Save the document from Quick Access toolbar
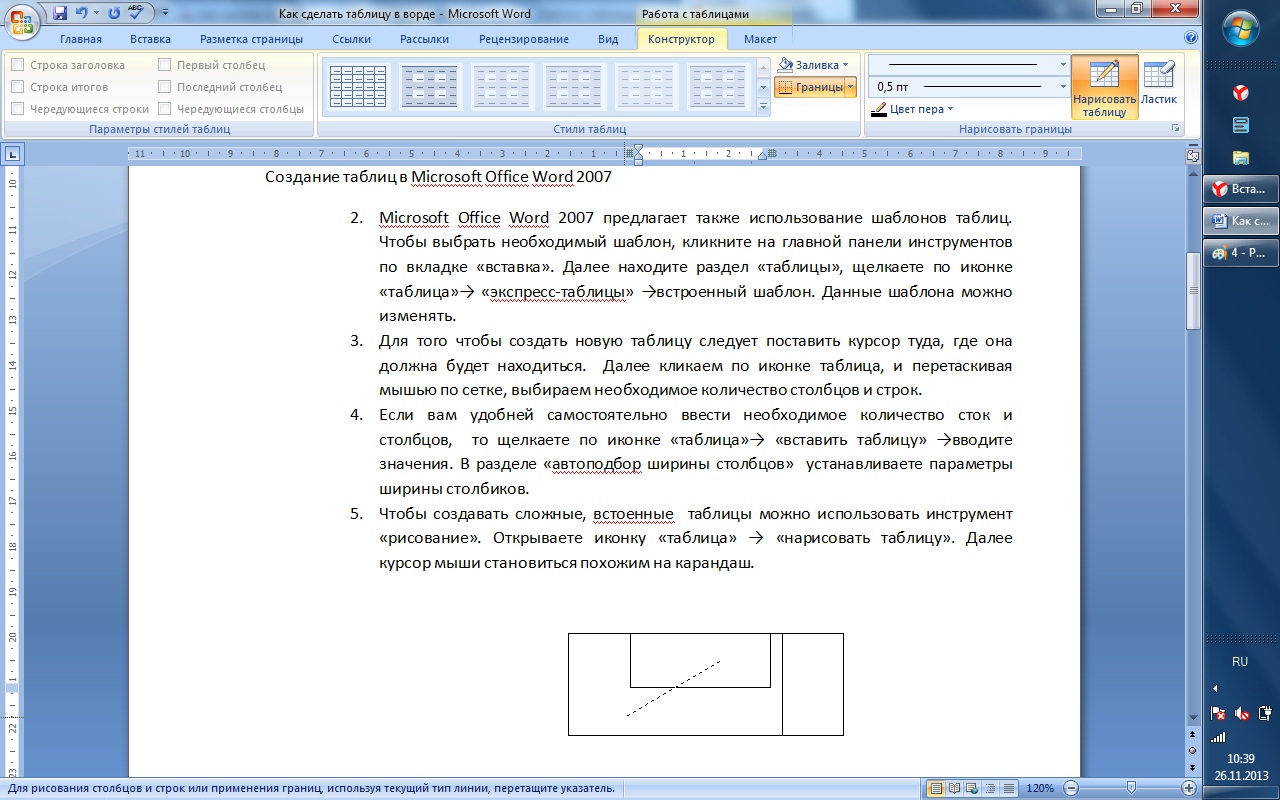The height and width of the screenshot is (800, 1280). [x=60, y=13]
